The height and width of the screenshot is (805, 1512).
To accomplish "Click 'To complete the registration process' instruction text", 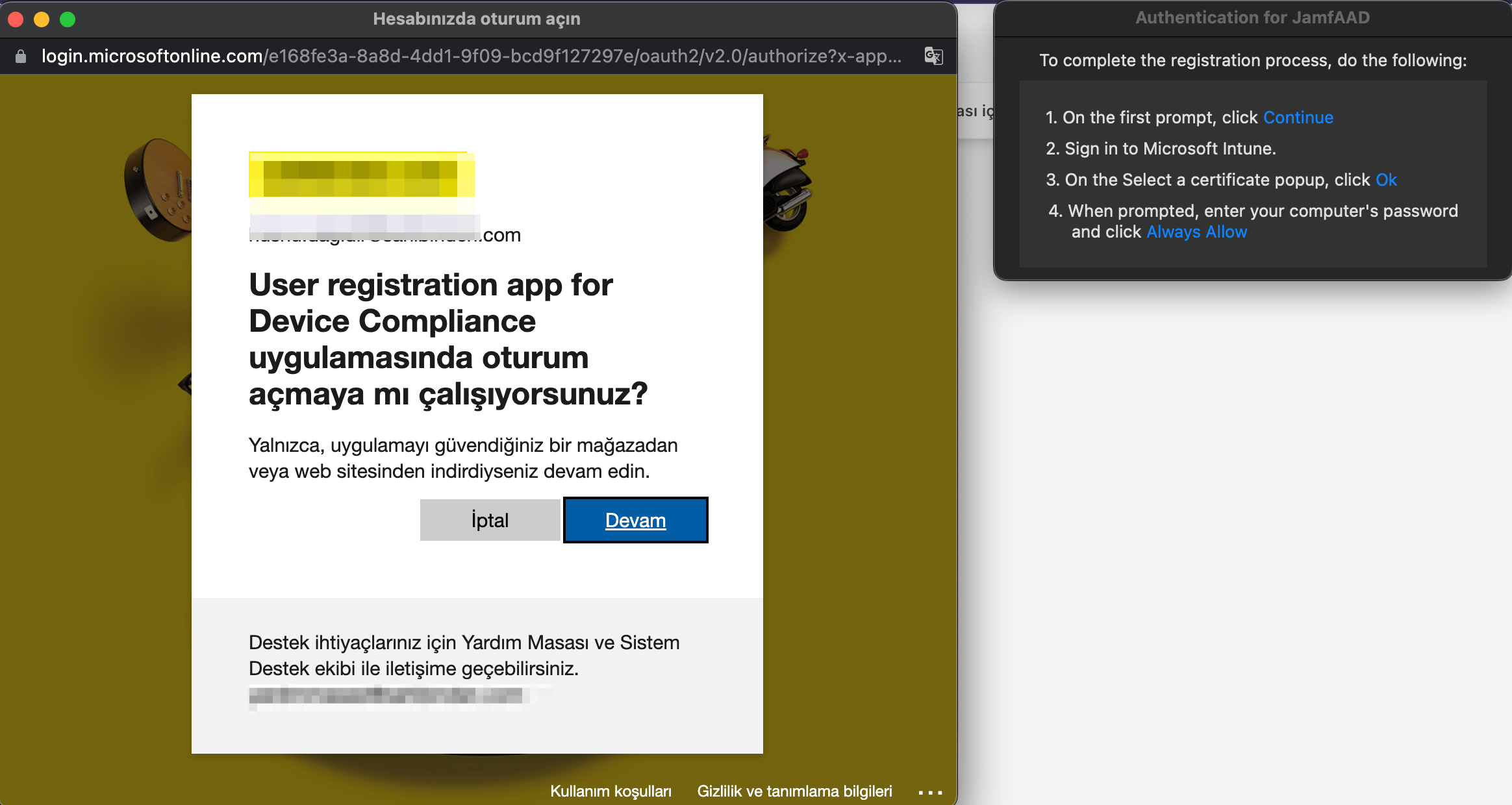I will (1253, 60).
